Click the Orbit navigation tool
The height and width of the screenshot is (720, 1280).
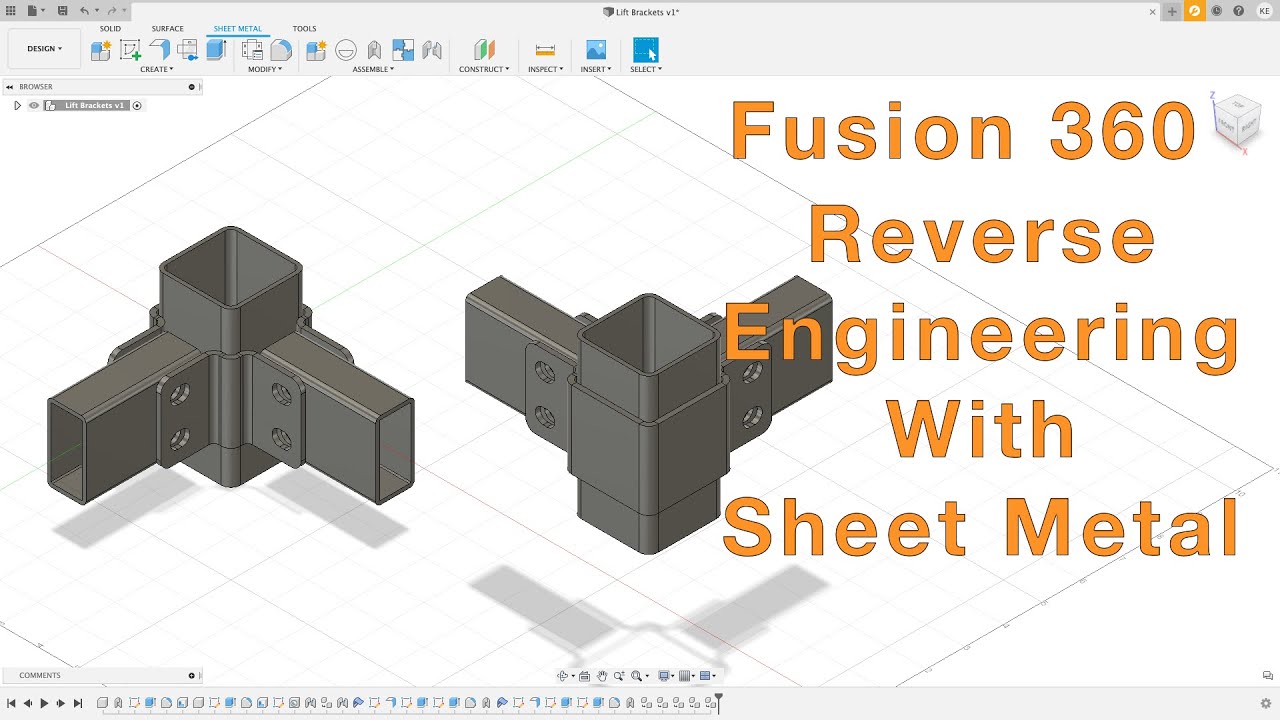pos(563,676)
